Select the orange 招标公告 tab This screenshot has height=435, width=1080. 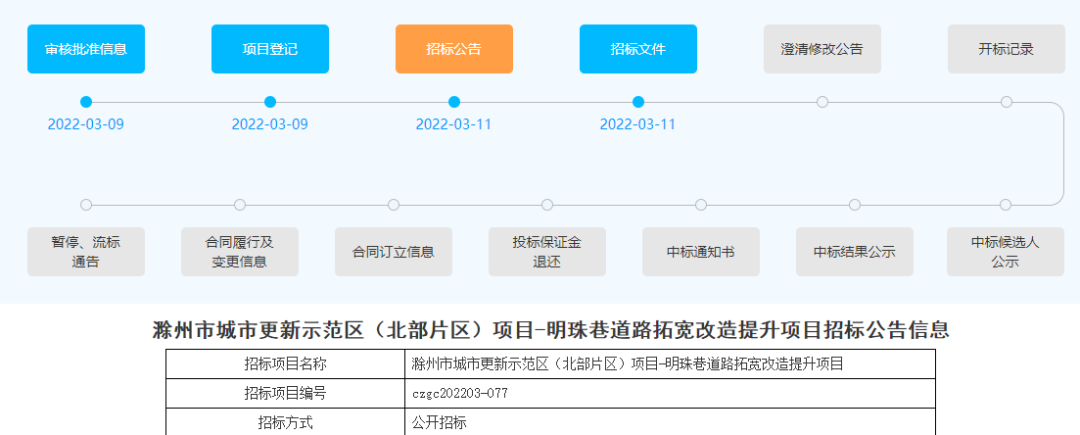(454, 49)
